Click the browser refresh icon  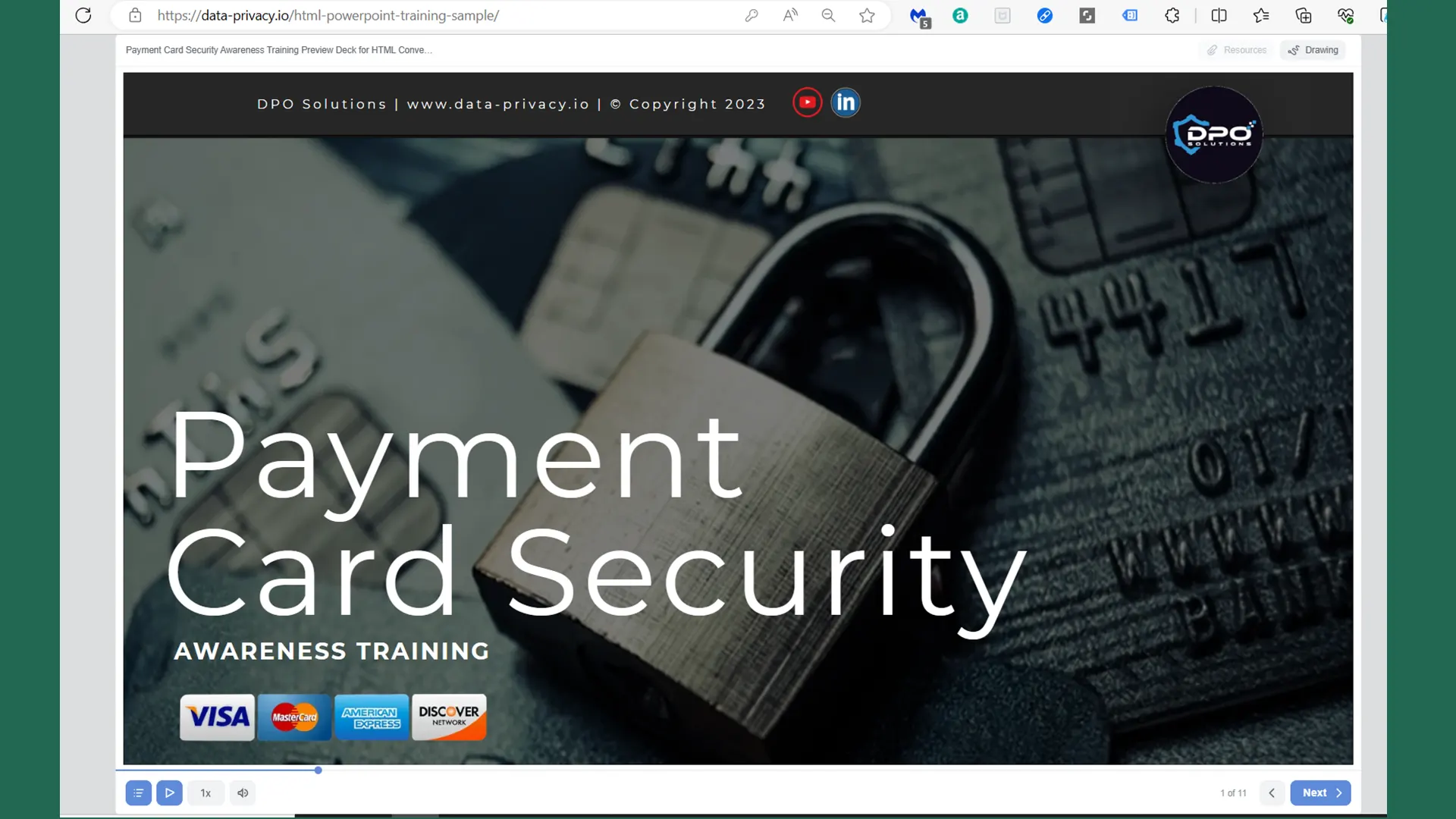[83, 15]
